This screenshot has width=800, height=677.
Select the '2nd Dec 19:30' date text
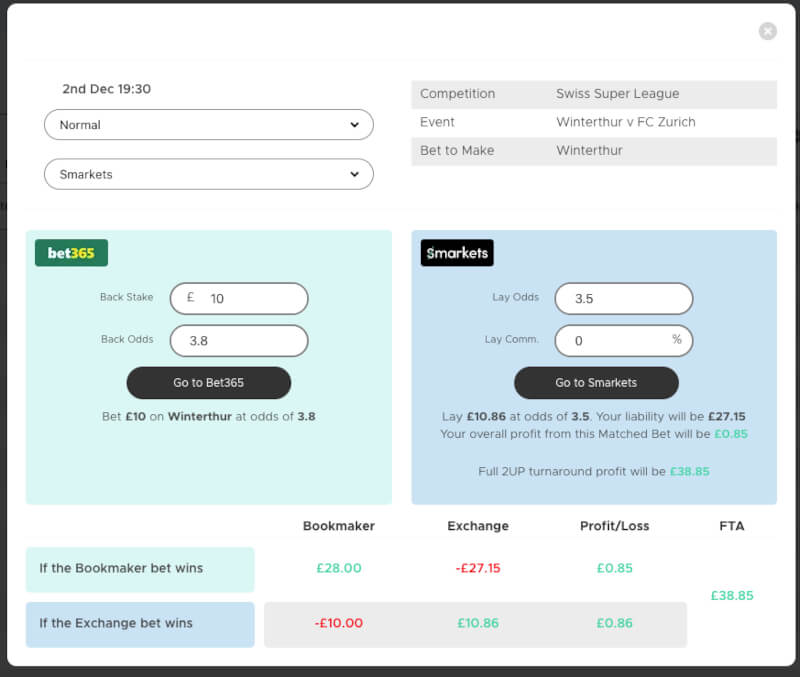tap(107, 89)
